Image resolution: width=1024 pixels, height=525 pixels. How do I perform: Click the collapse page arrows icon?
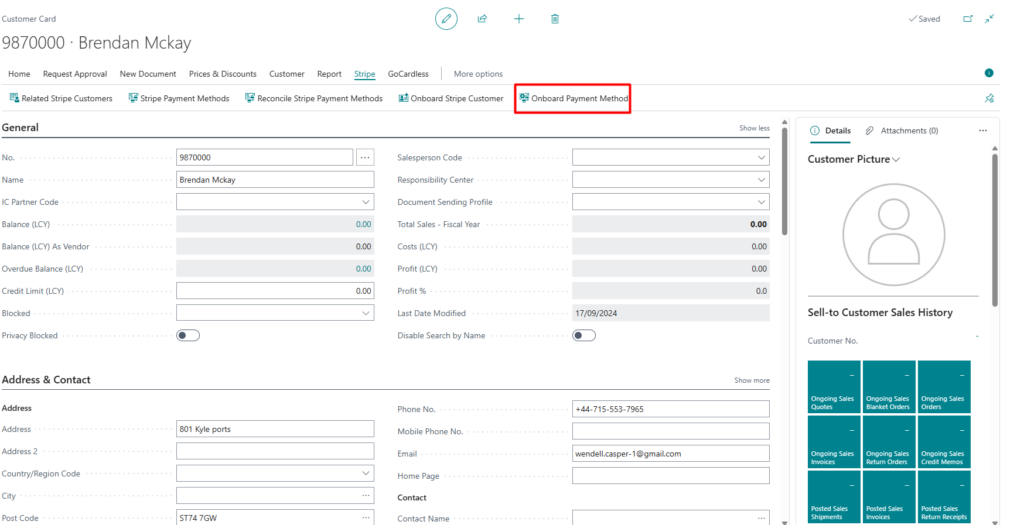(990, 19)
